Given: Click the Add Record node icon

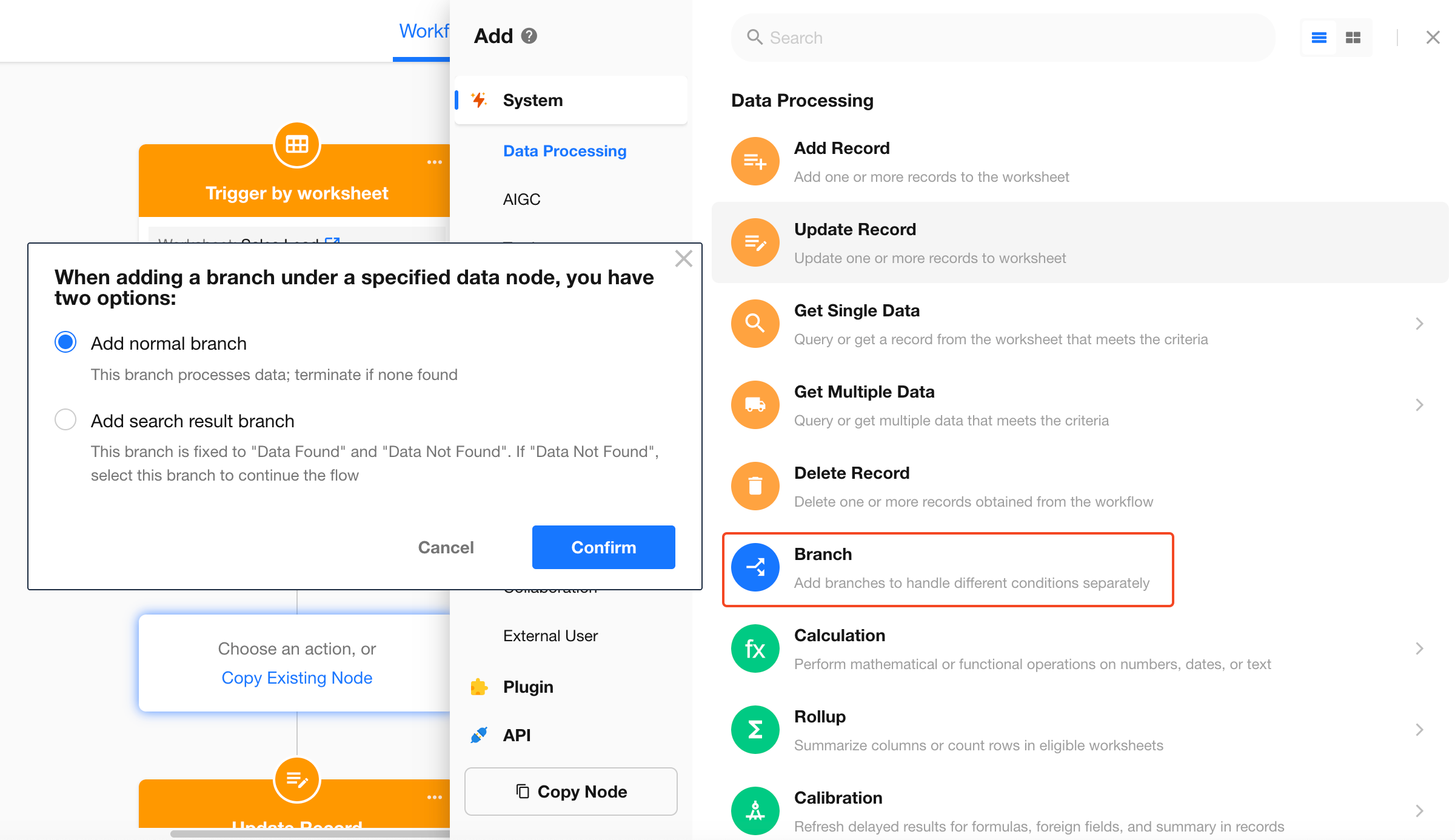Looking at the screenshot, I should coord(755,161).
